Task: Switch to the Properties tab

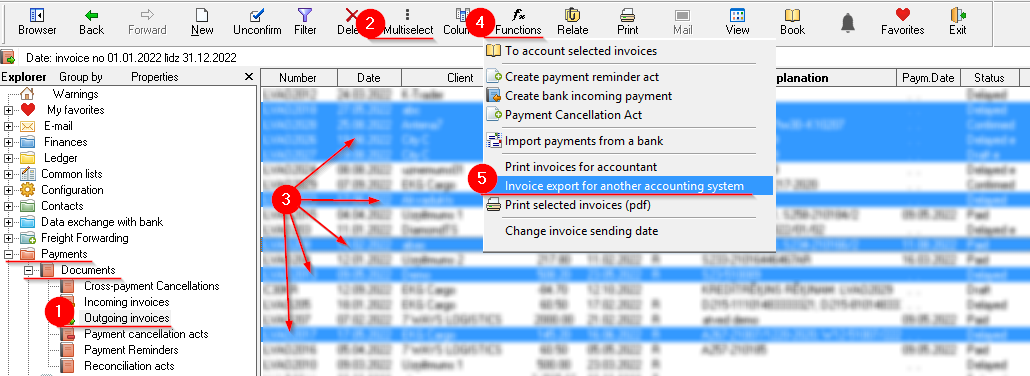Action: coord(154,77)
